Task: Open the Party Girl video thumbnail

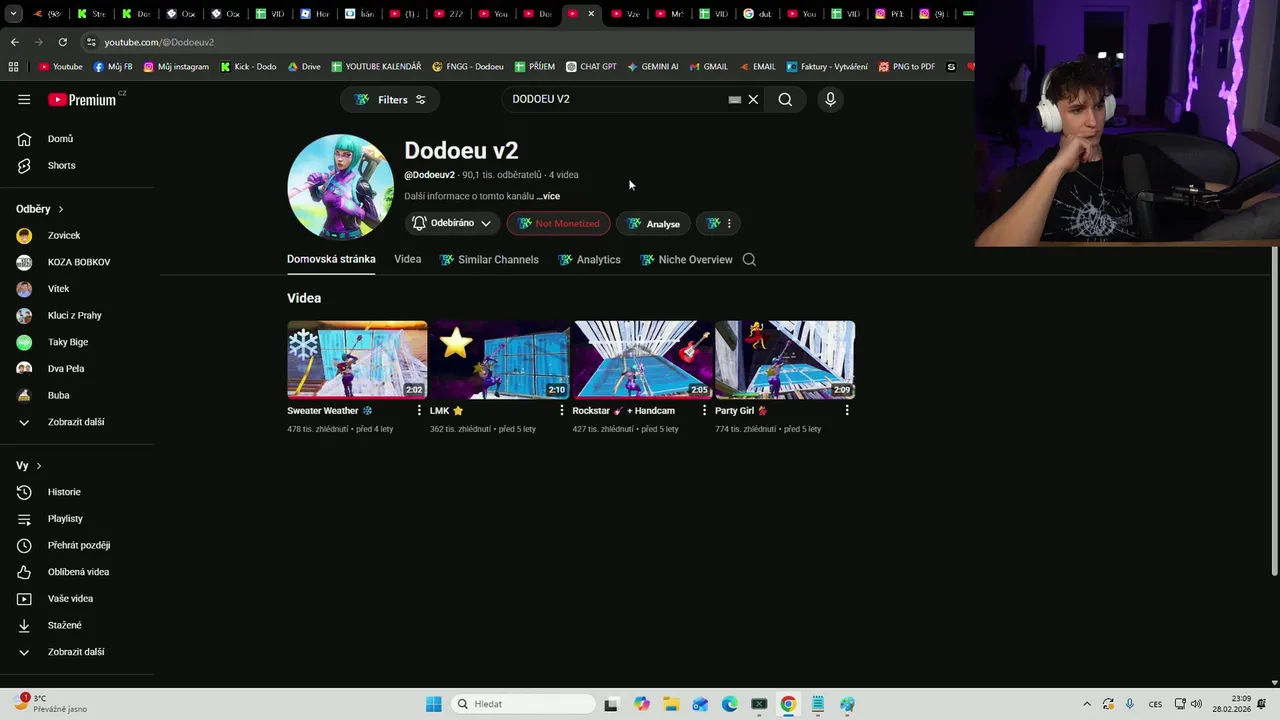Action: [785, 359]
